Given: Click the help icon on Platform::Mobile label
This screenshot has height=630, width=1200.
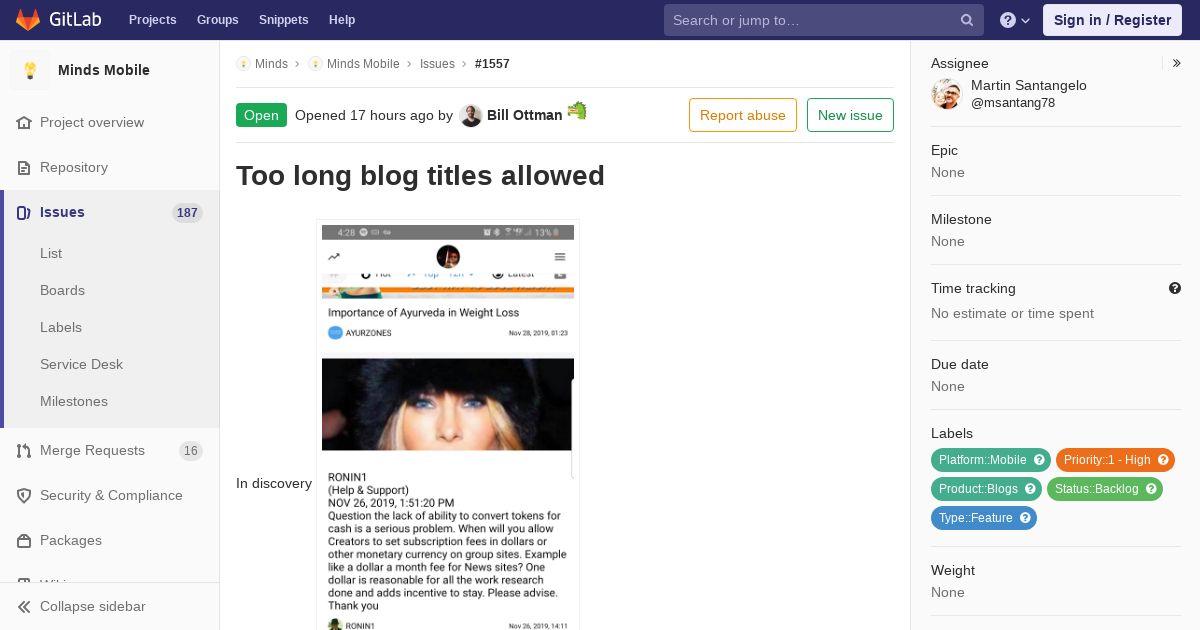Looking at the screenshot, I should (1039, 460).
